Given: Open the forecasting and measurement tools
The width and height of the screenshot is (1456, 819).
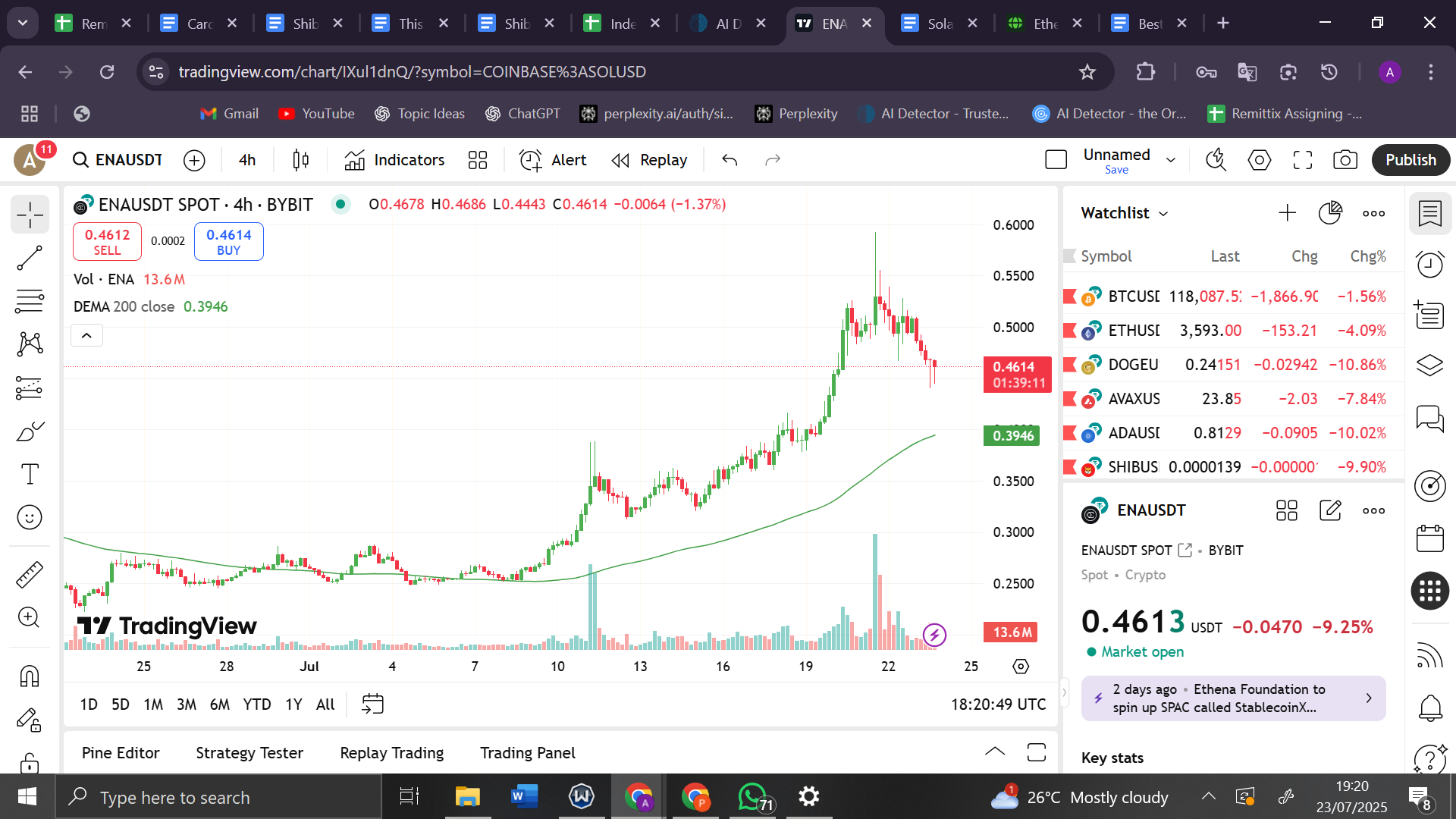Looking at the screenshot, I should point(30,388).
